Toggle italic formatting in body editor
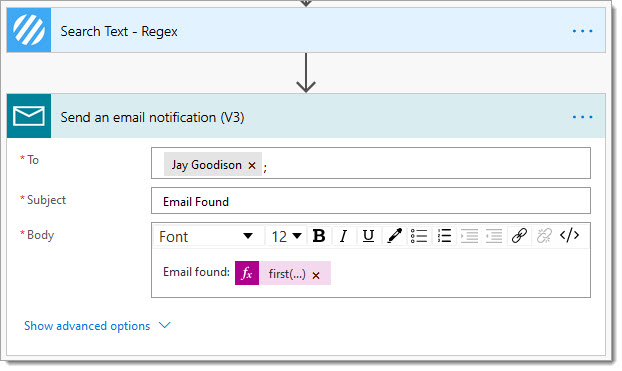The width and height of the screenshot is (622, 371). (x=344, y=236)
